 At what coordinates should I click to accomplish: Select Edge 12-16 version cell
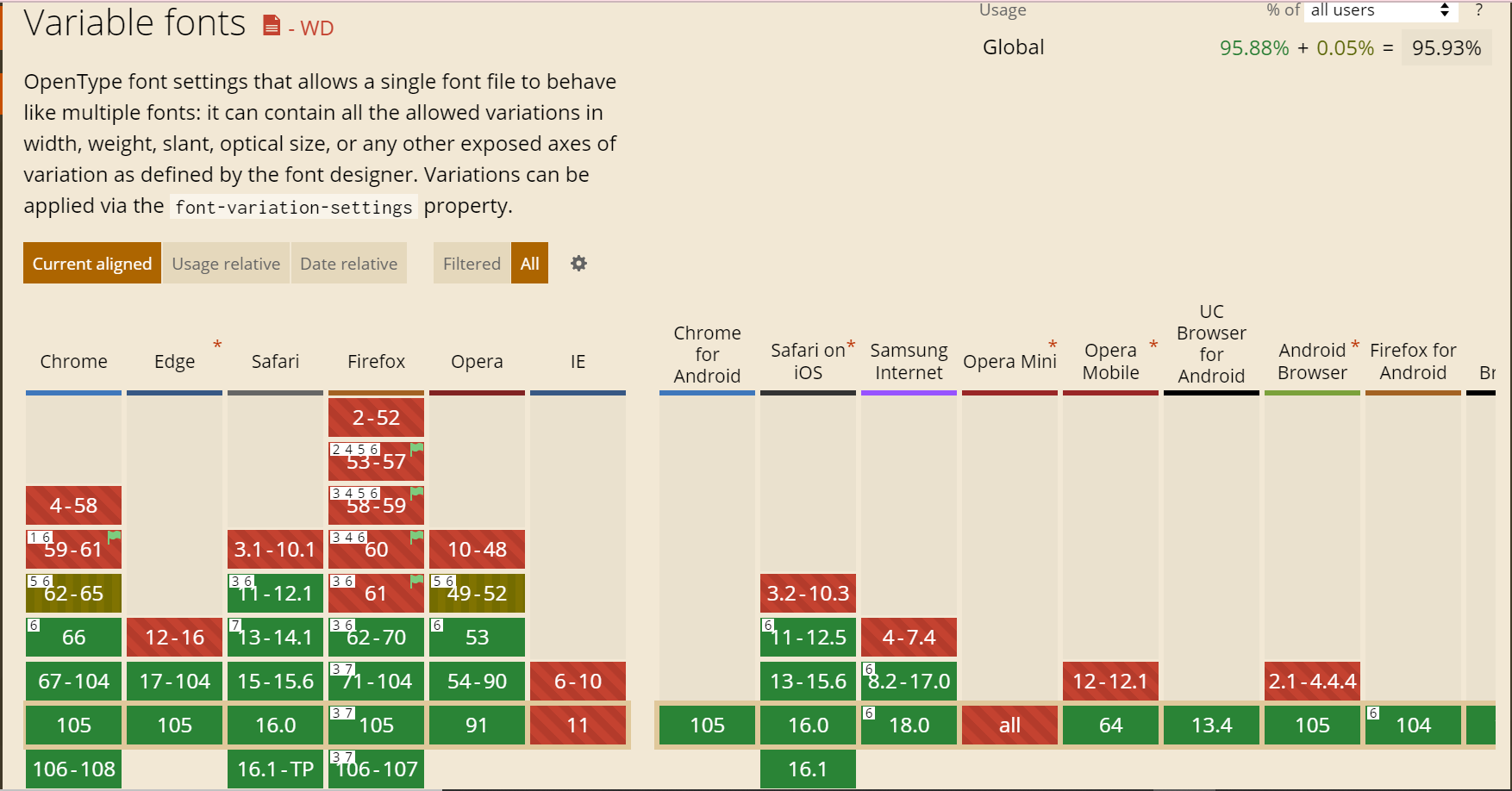(x=175, y=638)
